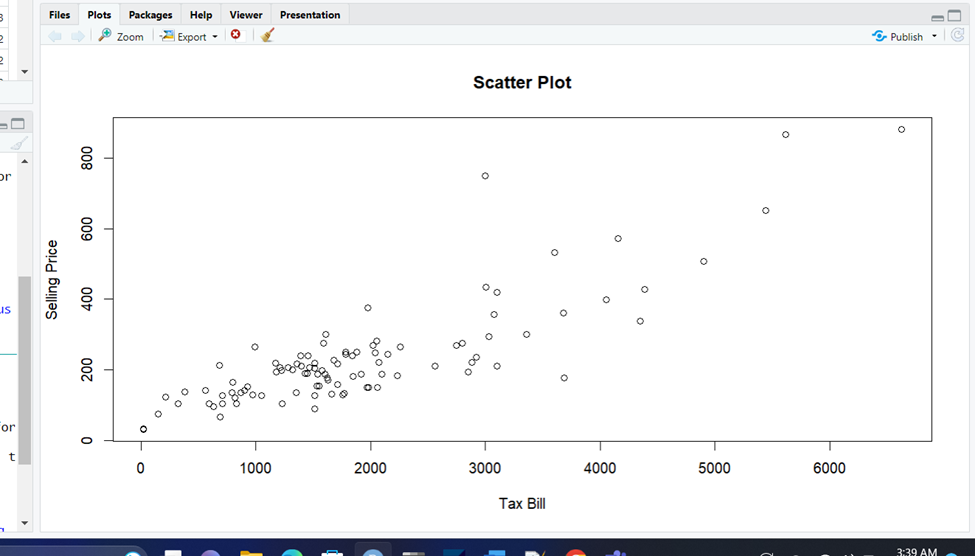This screenshot has height=556, width=975.
Task: Clear console with the faded broom icon
Action: pyautogui.click(x=19, y=144)
